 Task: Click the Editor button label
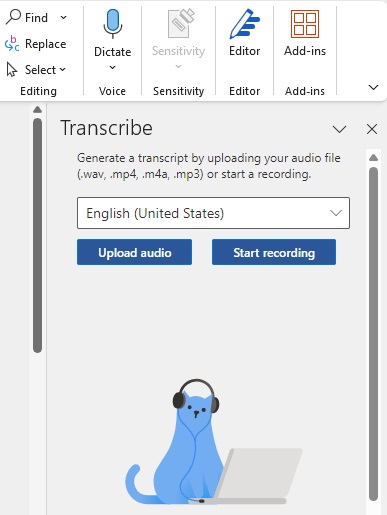pyautogui.click(x=245, y=51)
